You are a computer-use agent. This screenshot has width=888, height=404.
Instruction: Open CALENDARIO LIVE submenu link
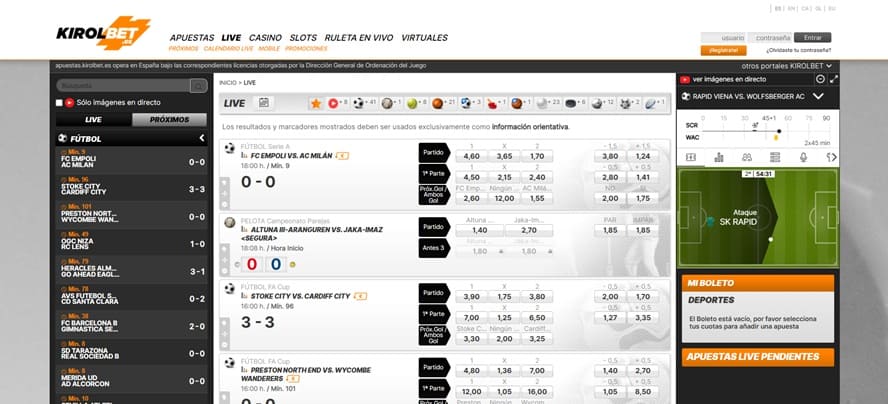228,49
